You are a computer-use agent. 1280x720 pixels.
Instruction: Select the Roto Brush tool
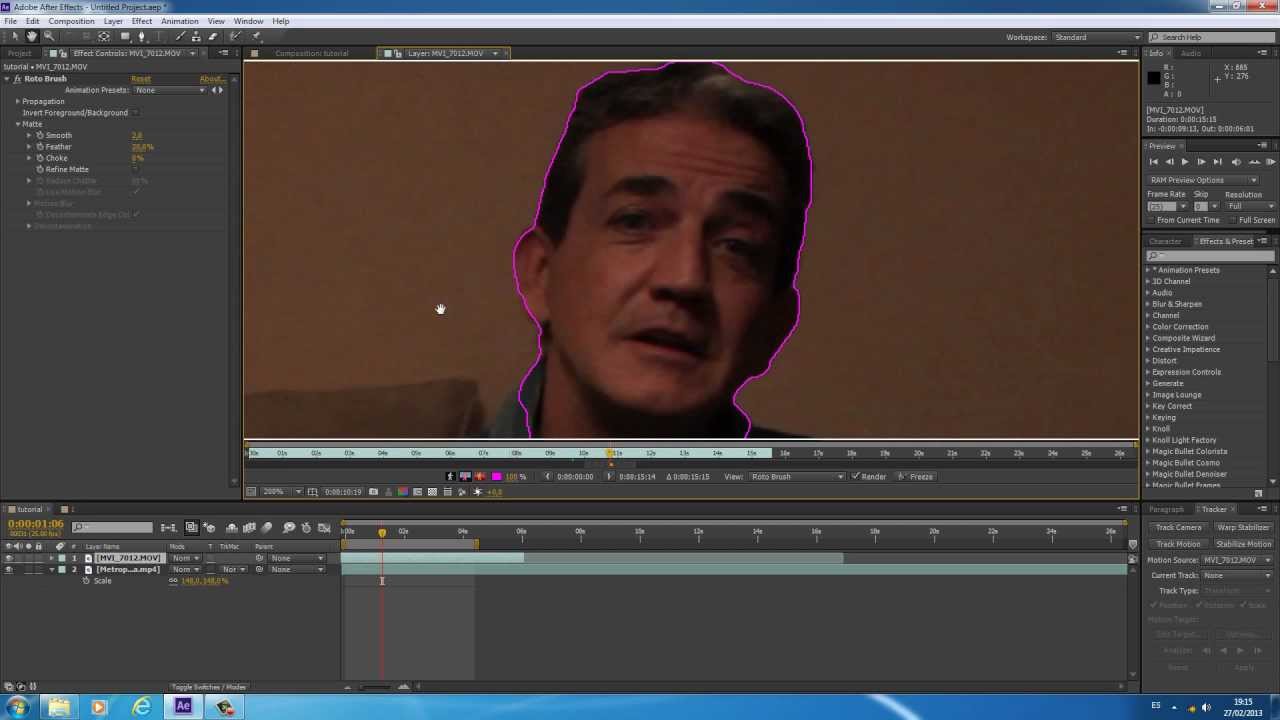click(x=235, y=36)
